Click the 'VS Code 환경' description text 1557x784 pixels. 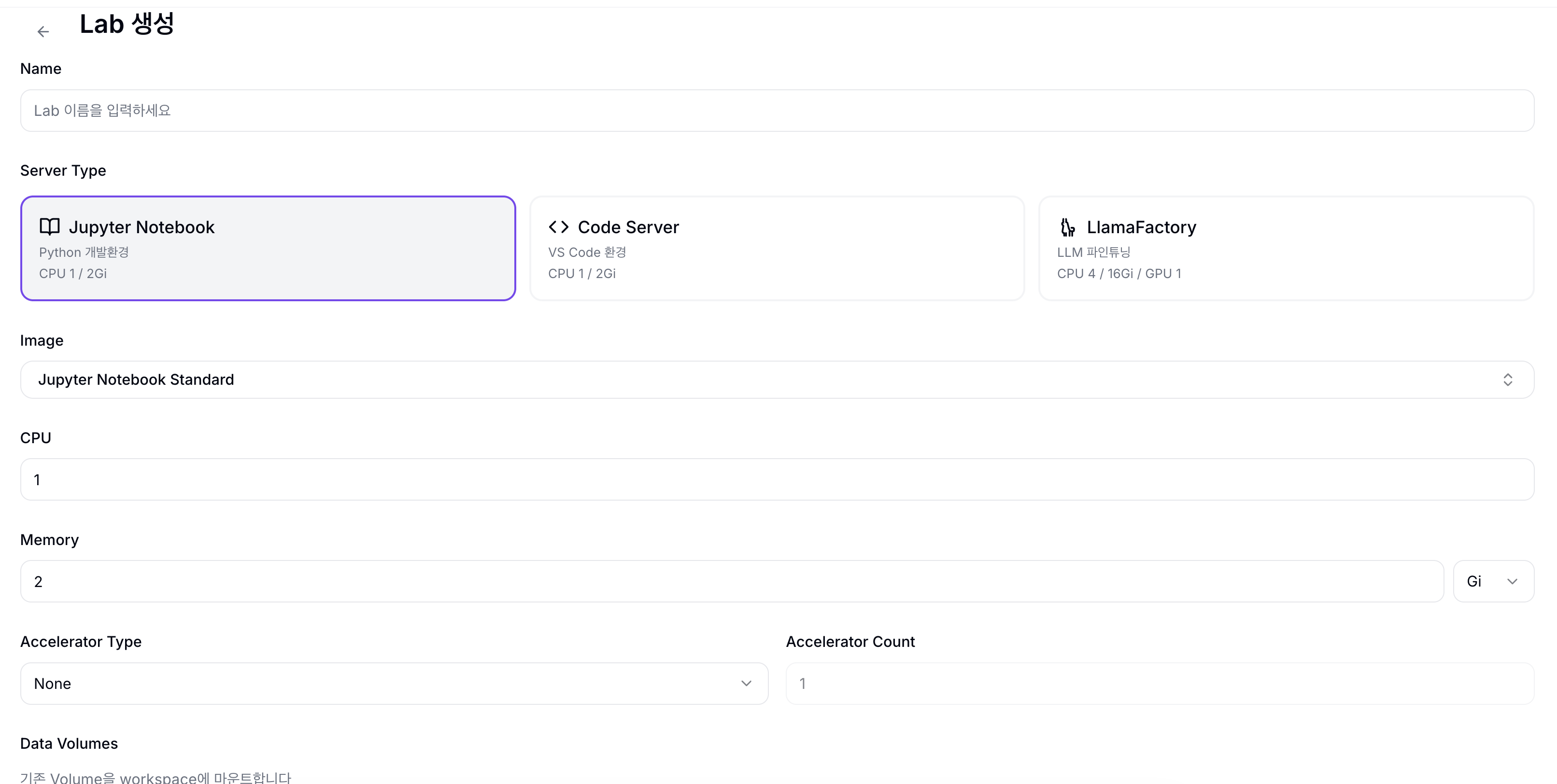[587, 252]
